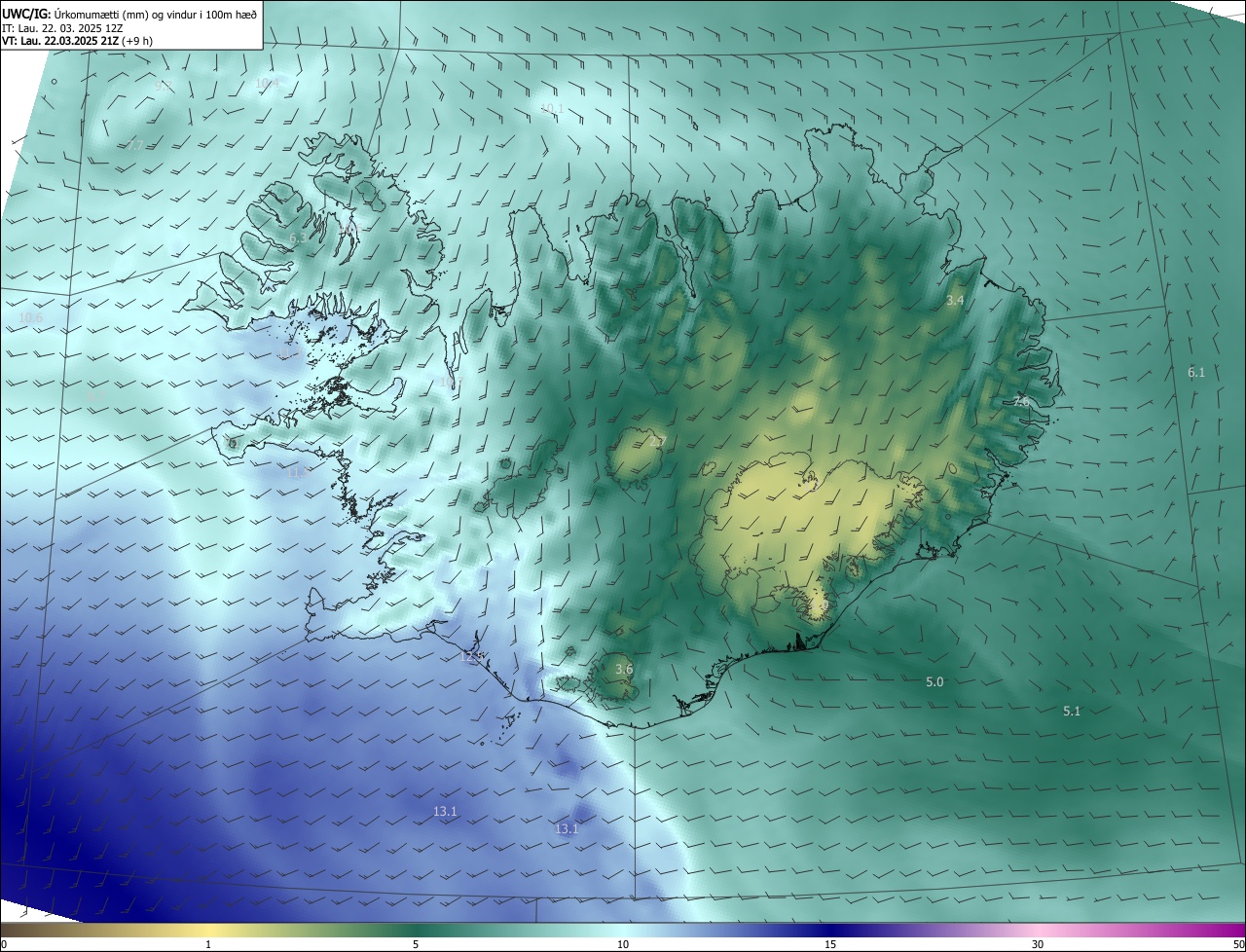Image resolution: width=1246 pixels, height=952 pixels.
Task: Click the 1 tick on the legend
Action: (208, 944)
